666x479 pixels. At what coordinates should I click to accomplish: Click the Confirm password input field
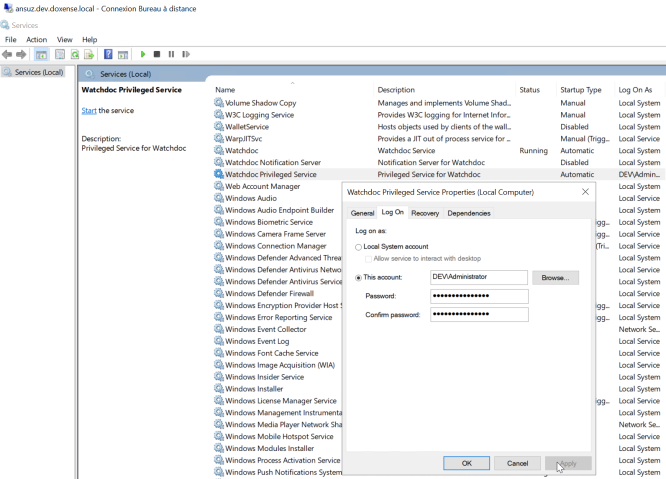(479, 314)
